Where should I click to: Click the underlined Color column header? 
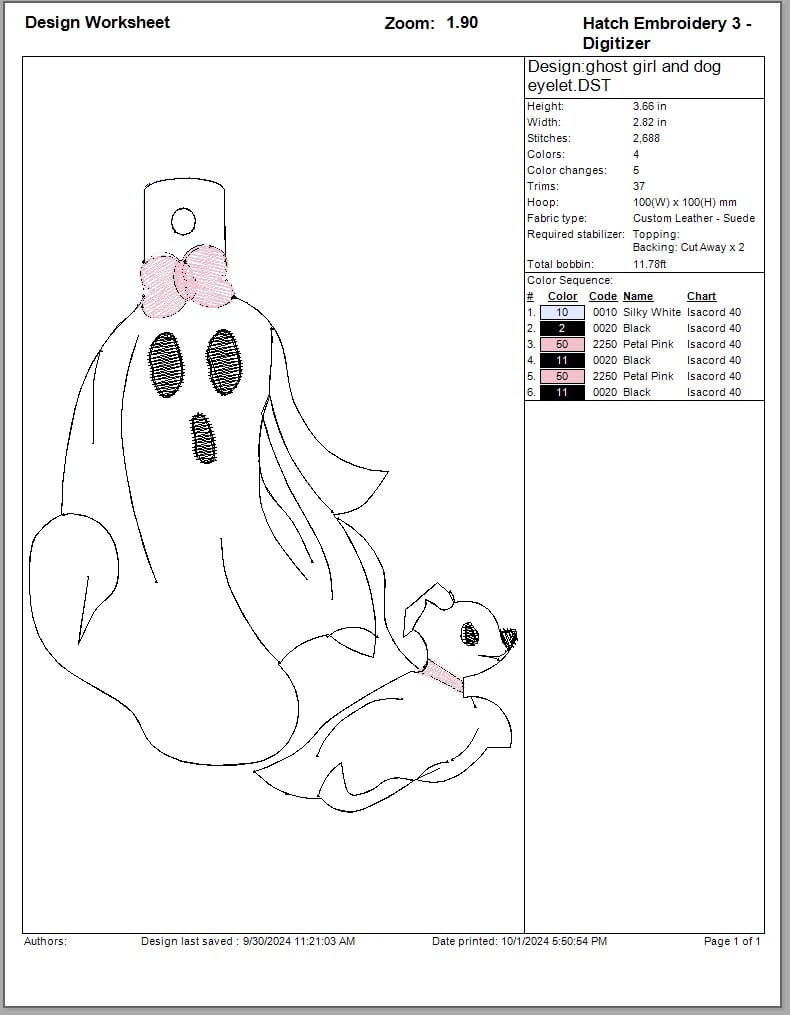[x=562, y=296]
